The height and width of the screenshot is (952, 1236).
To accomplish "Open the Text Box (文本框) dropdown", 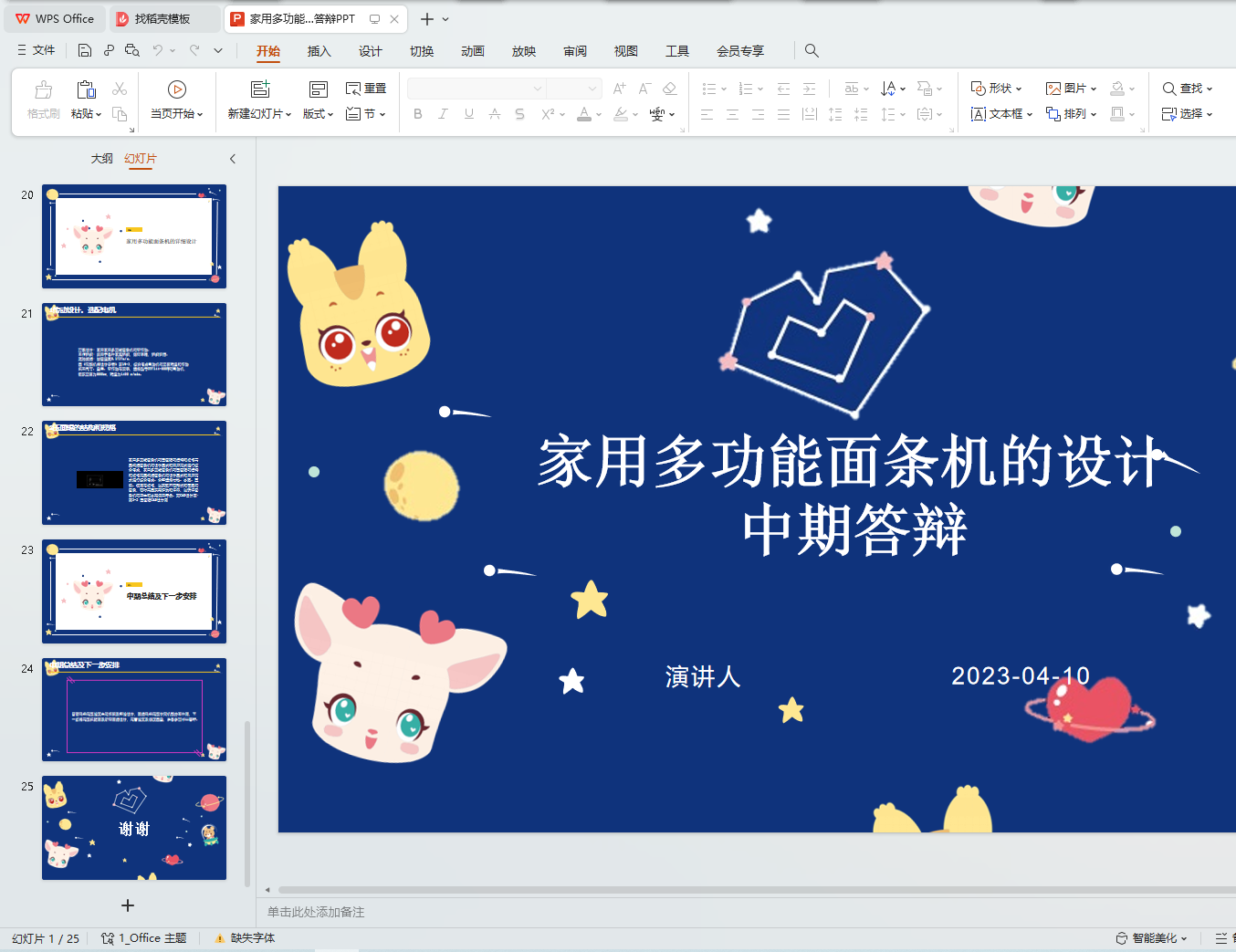I will click(1001, 114).
